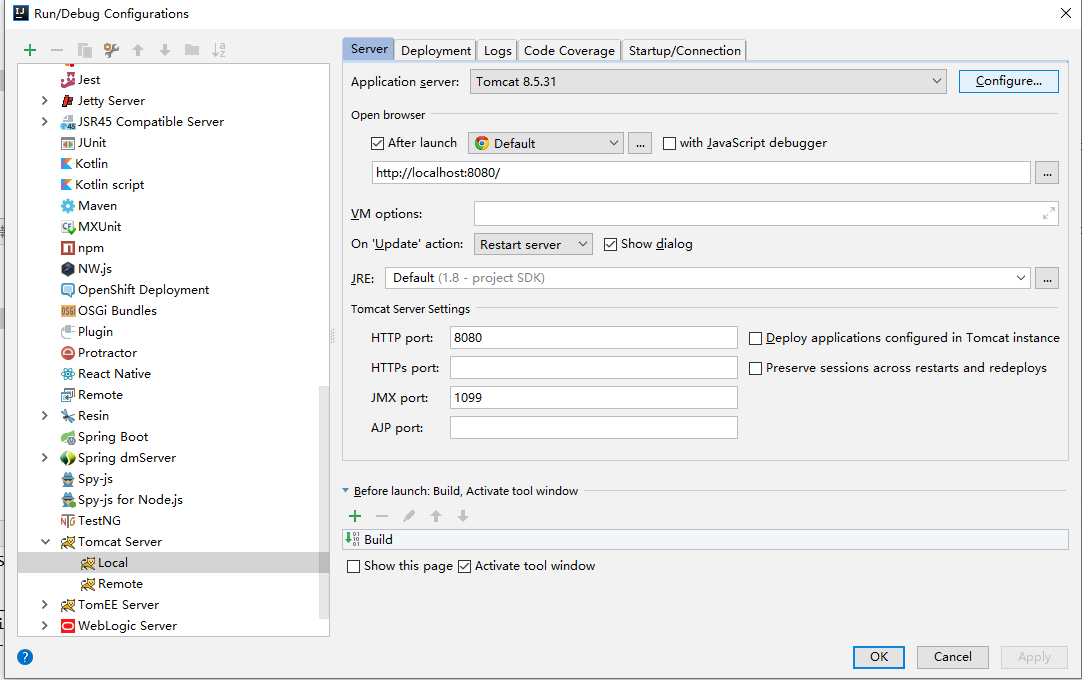
Task: Collapse the Before launch section
Action: pos(346,491)
